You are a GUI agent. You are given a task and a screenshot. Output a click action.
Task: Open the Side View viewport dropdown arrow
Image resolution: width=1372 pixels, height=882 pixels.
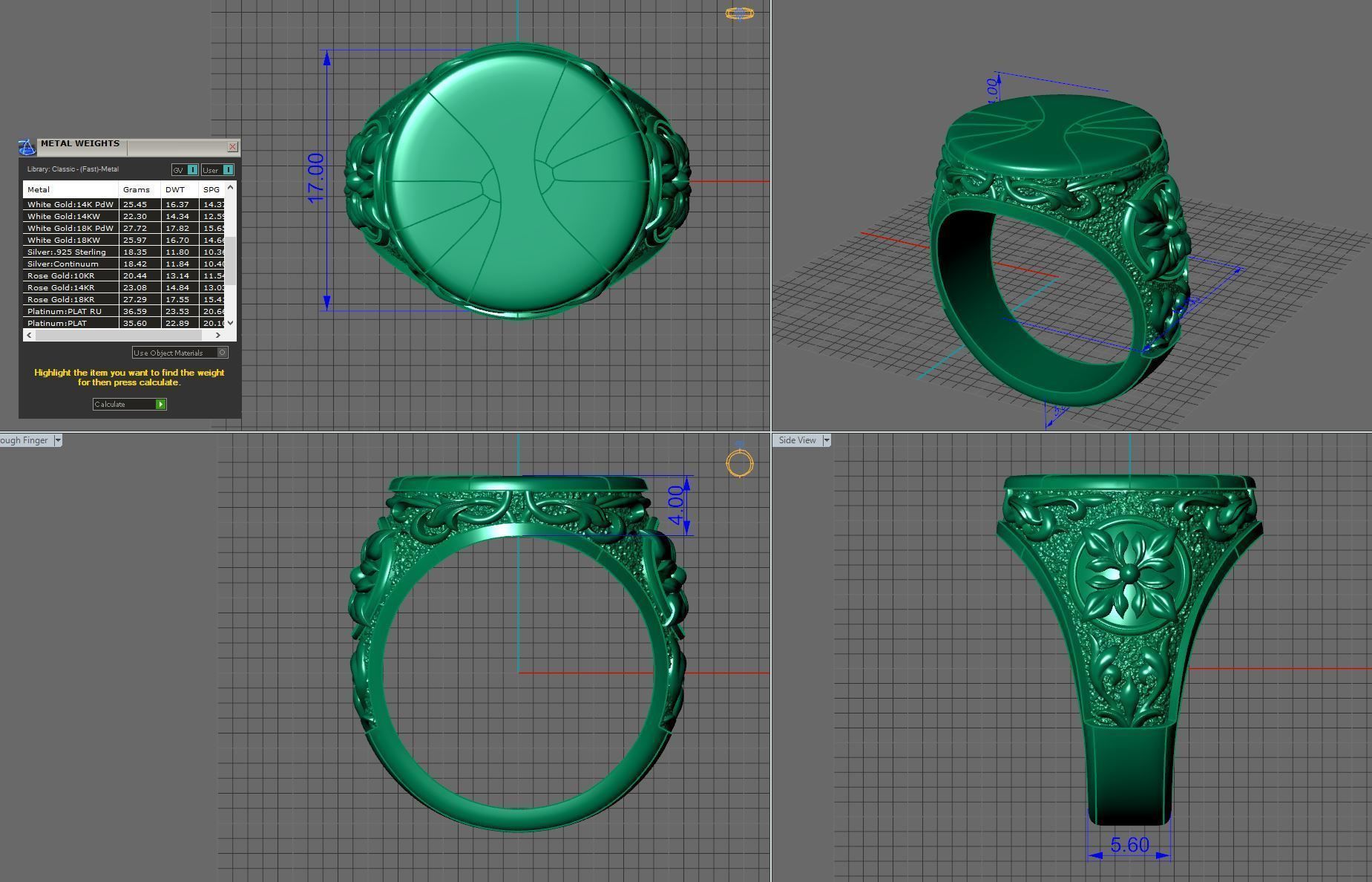pyautogui.click(x=827, y=440)
